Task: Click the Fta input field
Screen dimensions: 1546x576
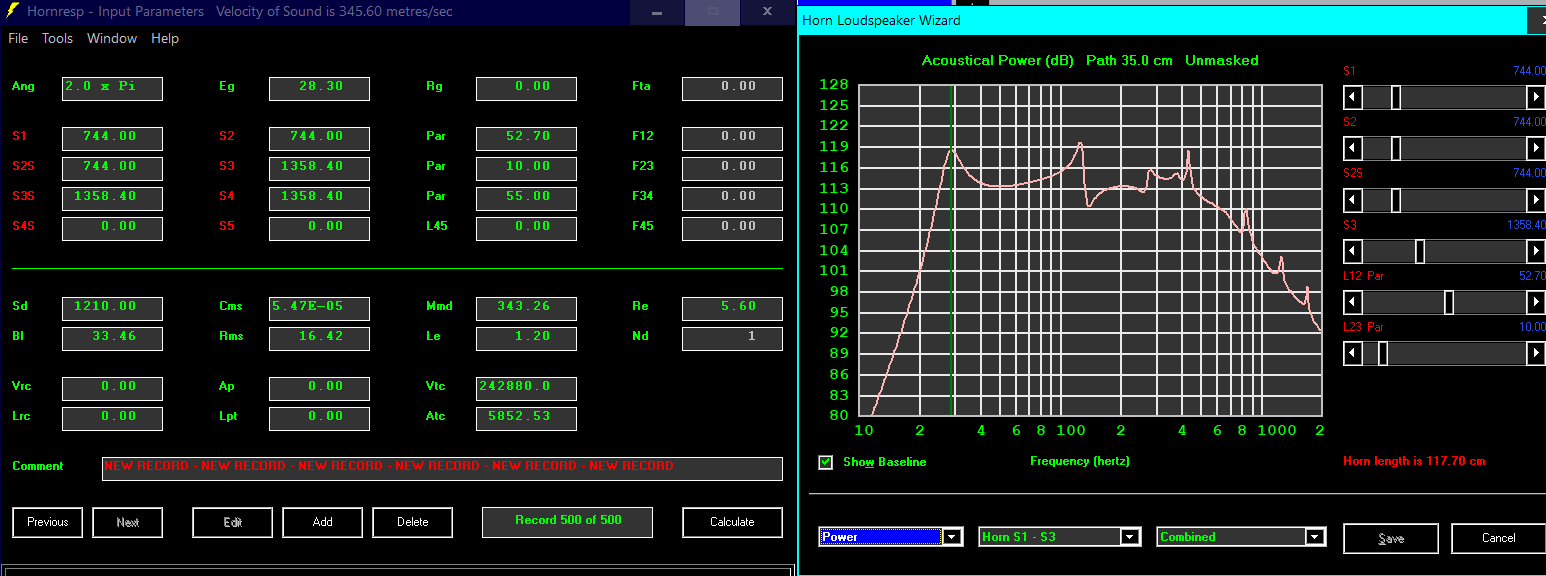Action: pyautogui.click(x=733, y=88)
